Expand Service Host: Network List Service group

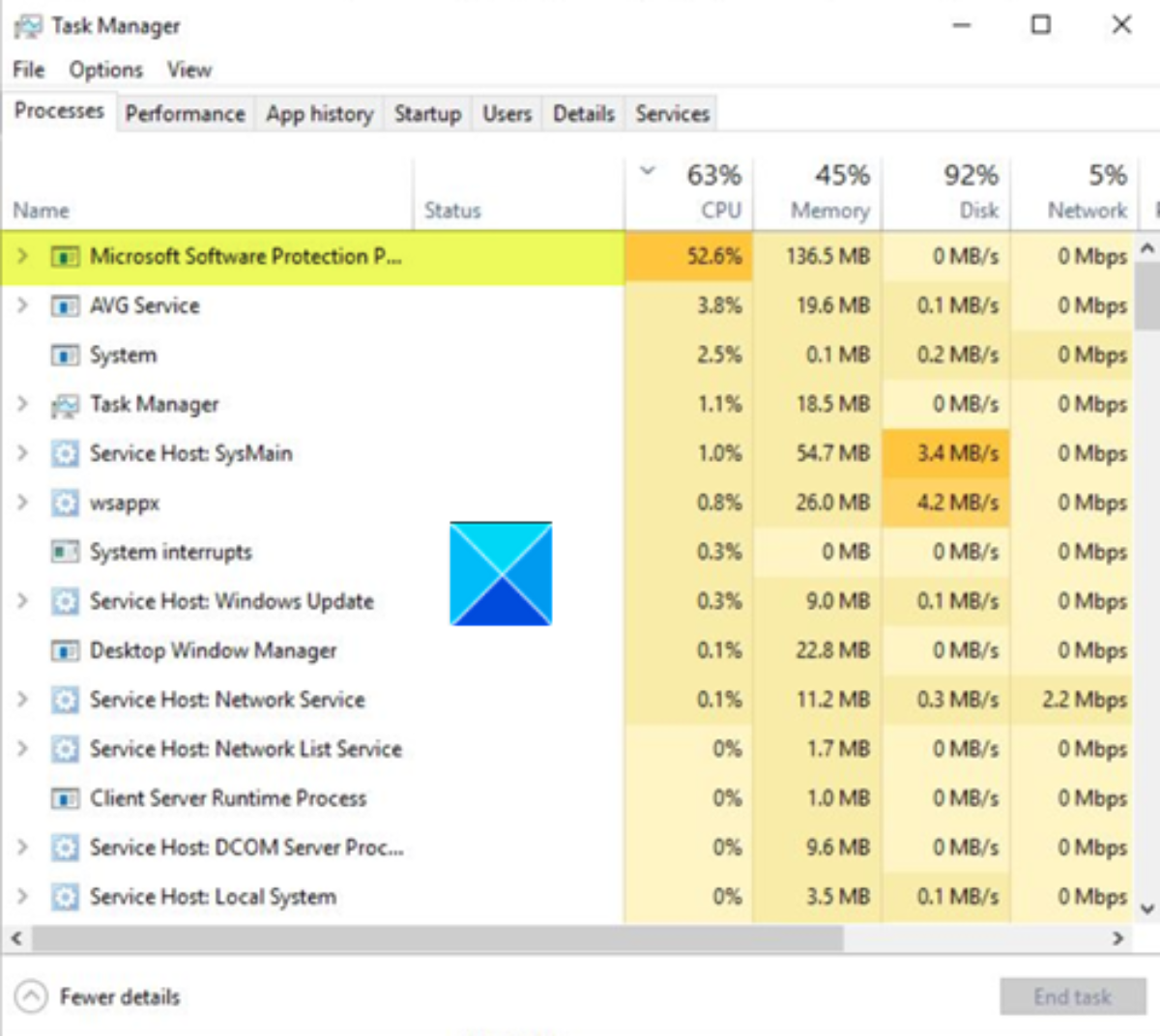pyautogui.click(x=22, y=748)
